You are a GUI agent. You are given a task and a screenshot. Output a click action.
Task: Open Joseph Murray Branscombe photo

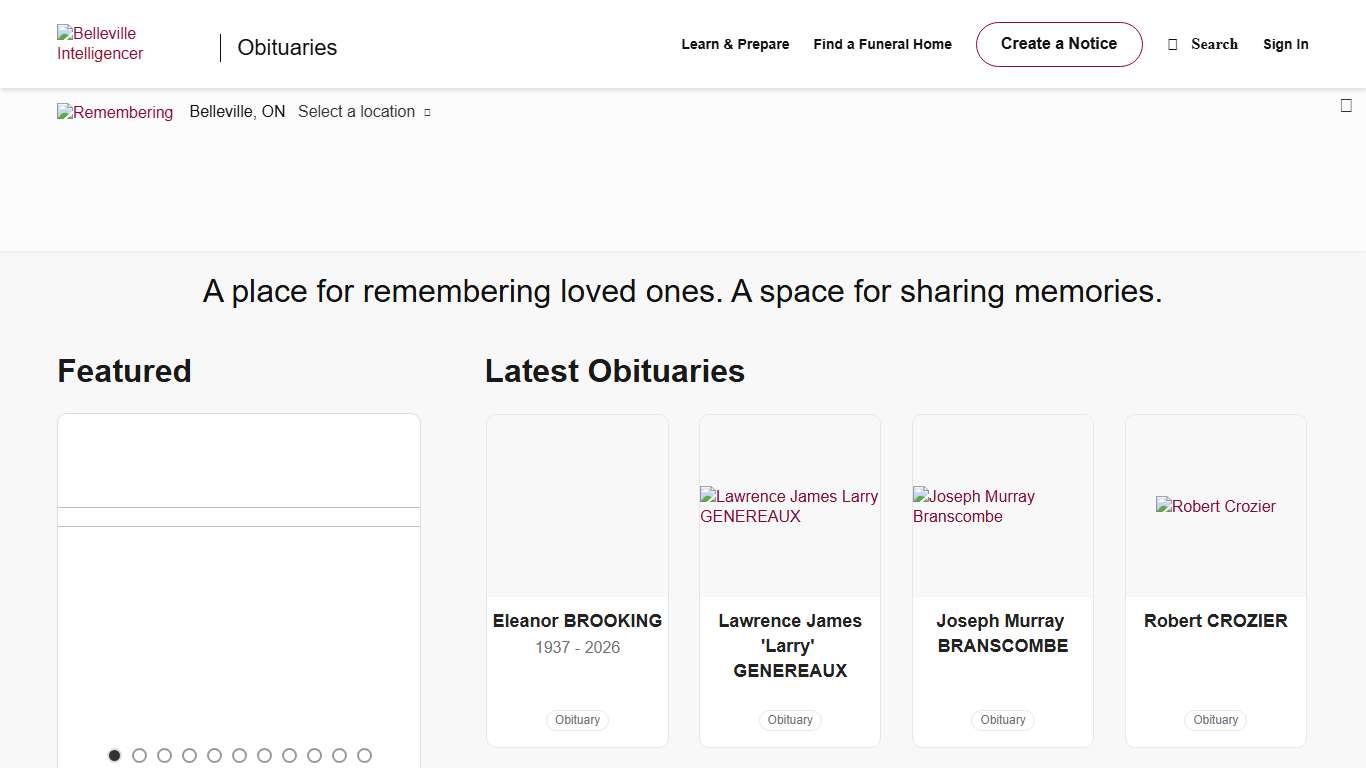click(1002, 506)
